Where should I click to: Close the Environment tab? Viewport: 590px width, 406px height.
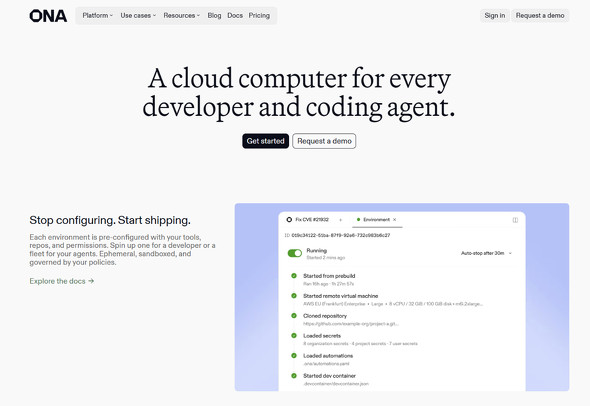395,219
